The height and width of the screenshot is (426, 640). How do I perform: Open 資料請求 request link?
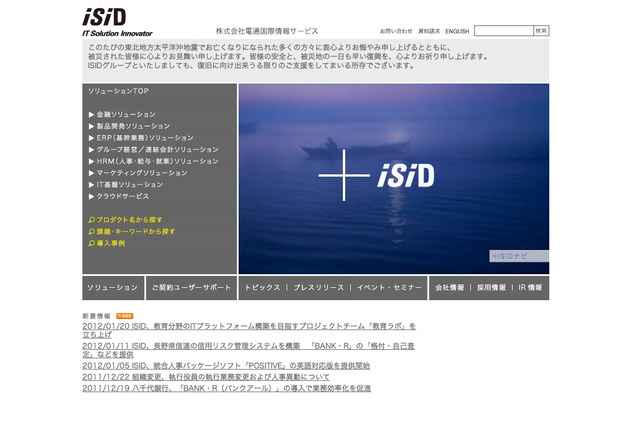click(429, 31)
